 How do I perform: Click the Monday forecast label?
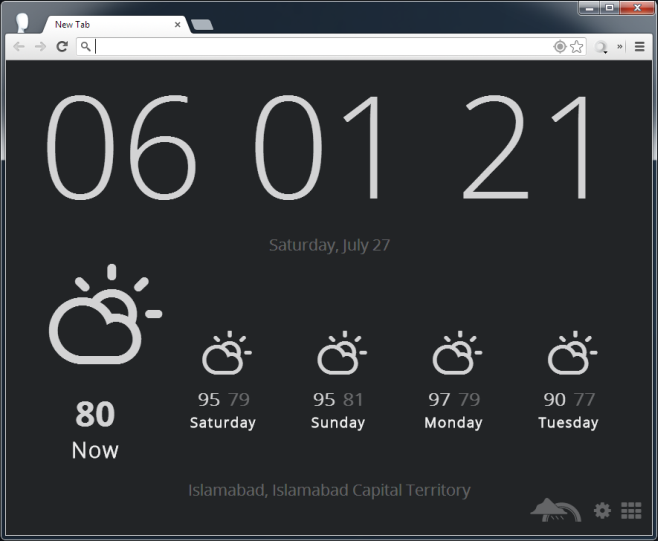(453, 423)
